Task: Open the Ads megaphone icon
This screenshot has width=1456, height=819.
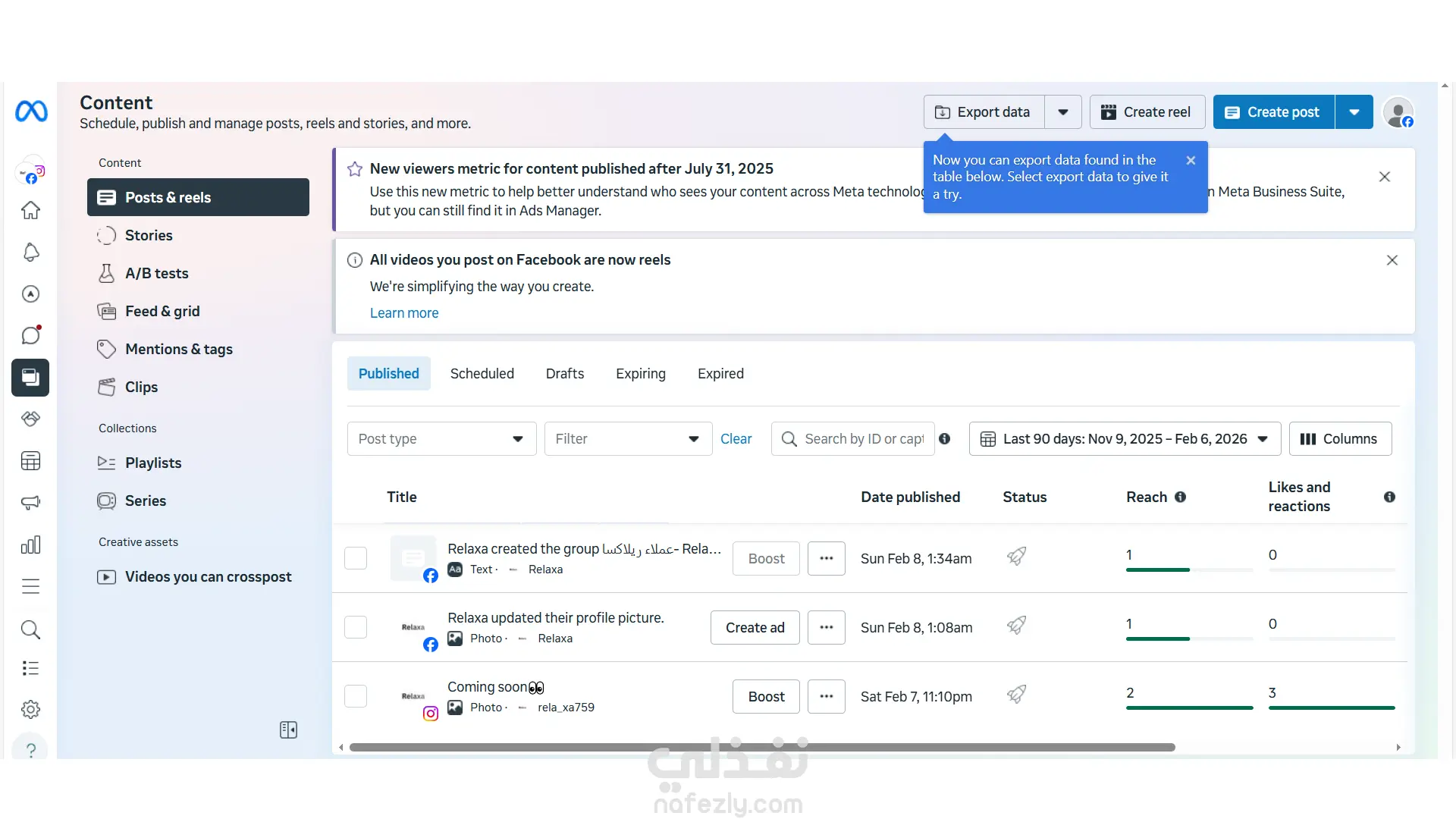Action: [30, 502]
